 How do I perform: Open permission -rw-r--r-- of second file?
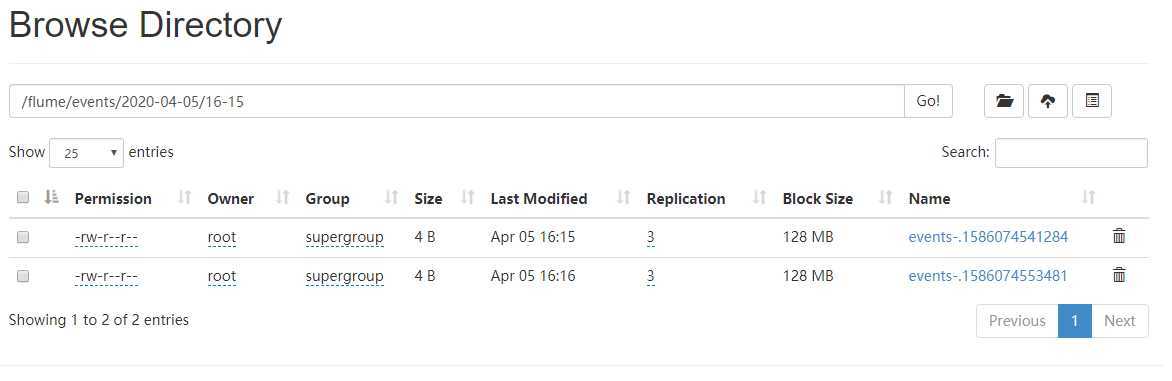[x=107, y=276]
